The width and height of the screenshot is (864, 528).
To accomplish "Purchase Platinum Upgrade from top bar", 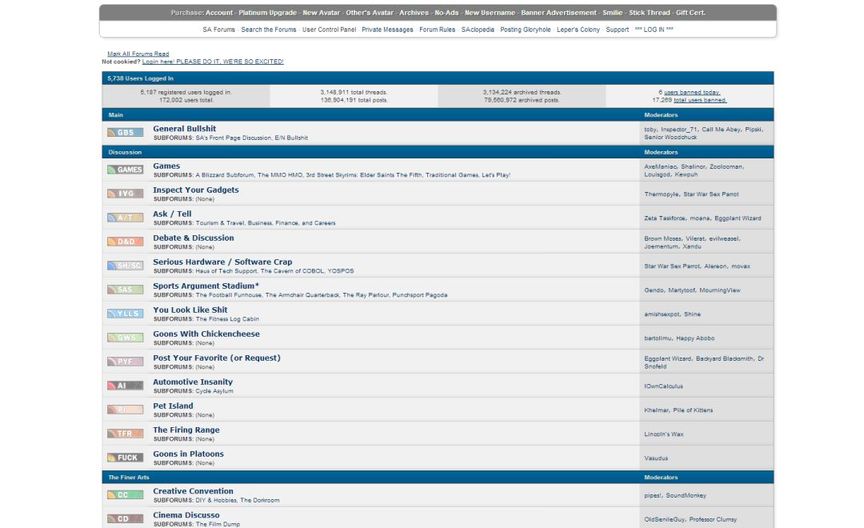I will 267,13.
